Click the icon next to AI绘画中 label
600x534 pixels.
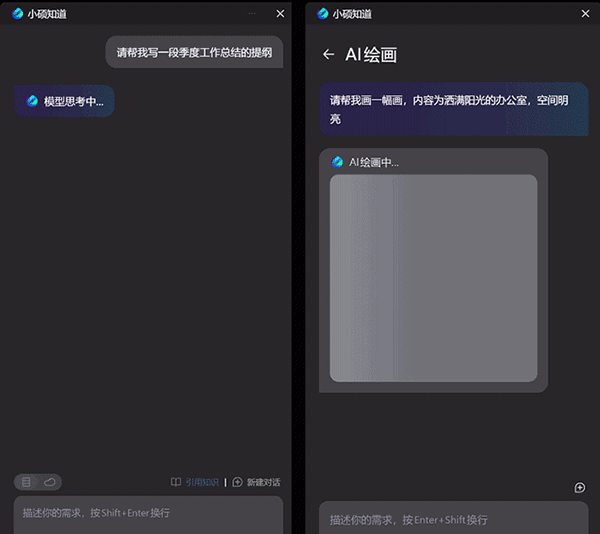pos(338,162)
